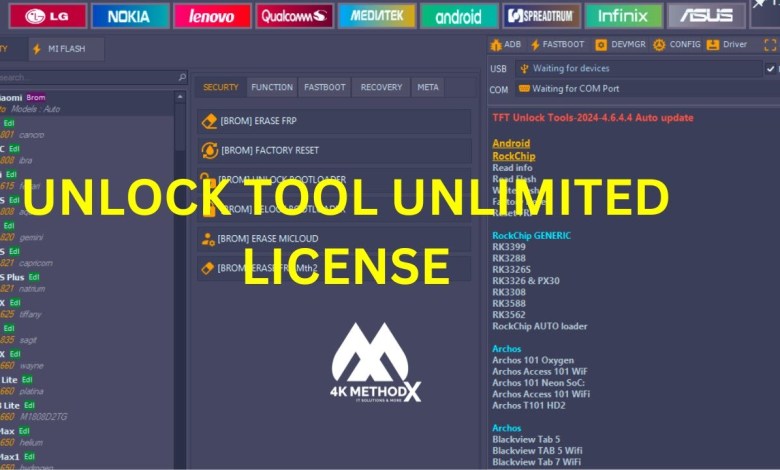Select the natrium model row
The width and height of the screenshot is (780, 470).
(x=87, y=283)
